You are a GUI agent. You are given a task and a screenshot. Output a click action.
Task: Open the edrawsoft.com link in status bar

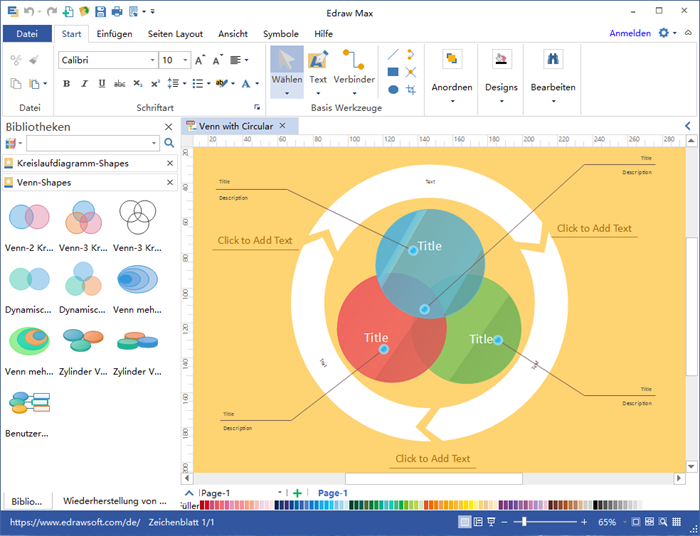[x=74, y=522]
